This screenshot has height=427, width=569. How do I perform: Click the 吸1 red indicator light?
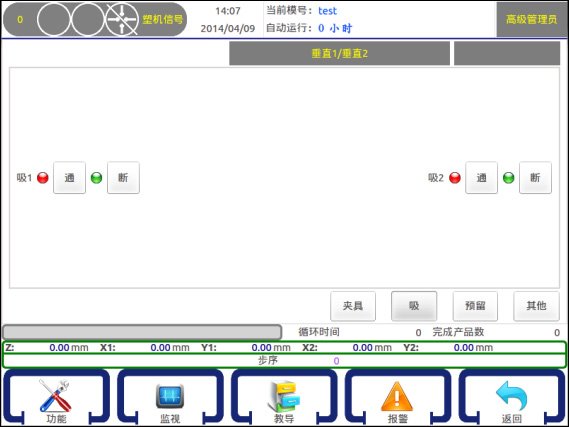[x=43, y=178]
